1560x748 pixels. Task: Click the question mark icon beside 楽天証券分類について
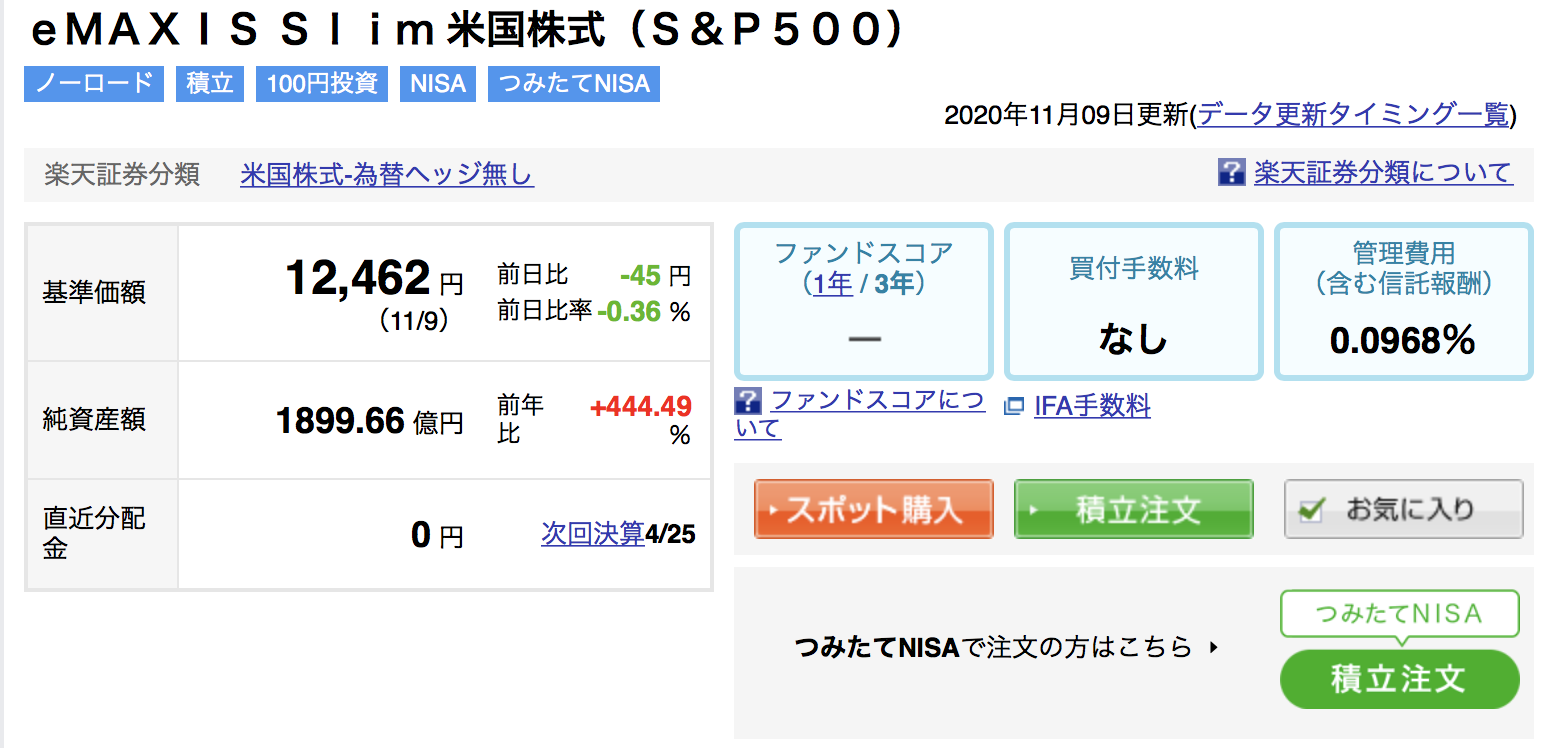coord(1231,172)
